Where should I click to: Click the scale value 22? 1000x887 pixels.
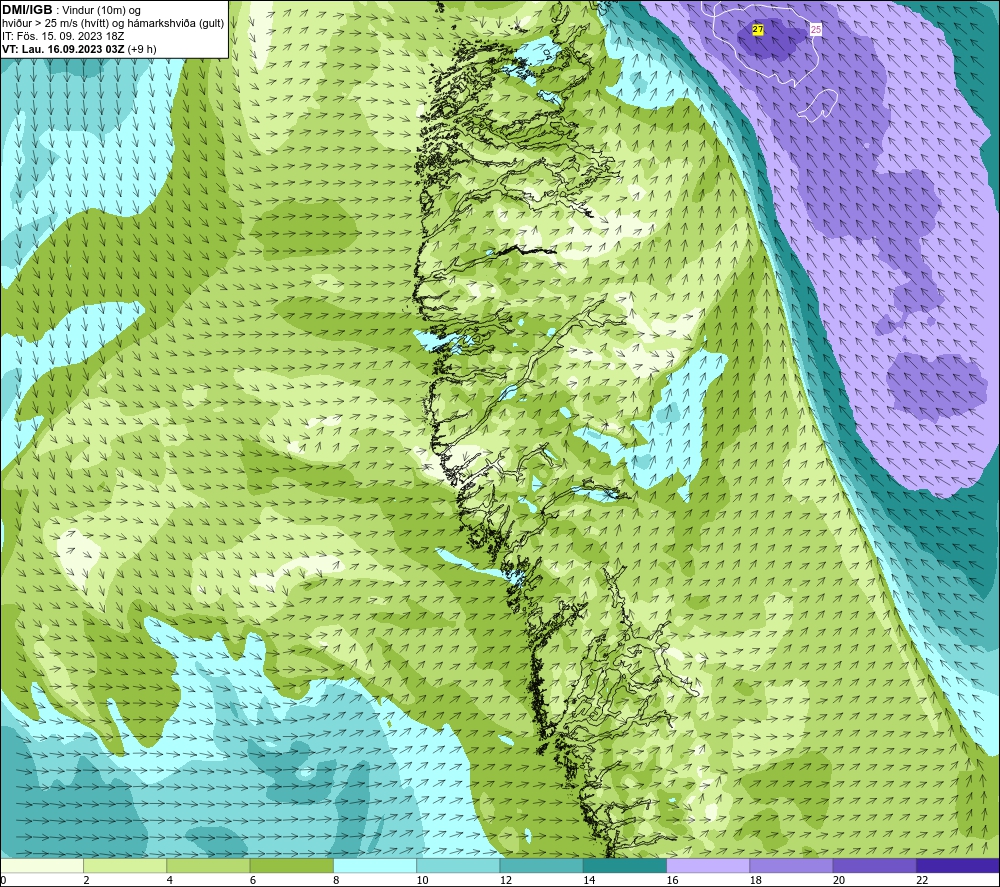922,880
